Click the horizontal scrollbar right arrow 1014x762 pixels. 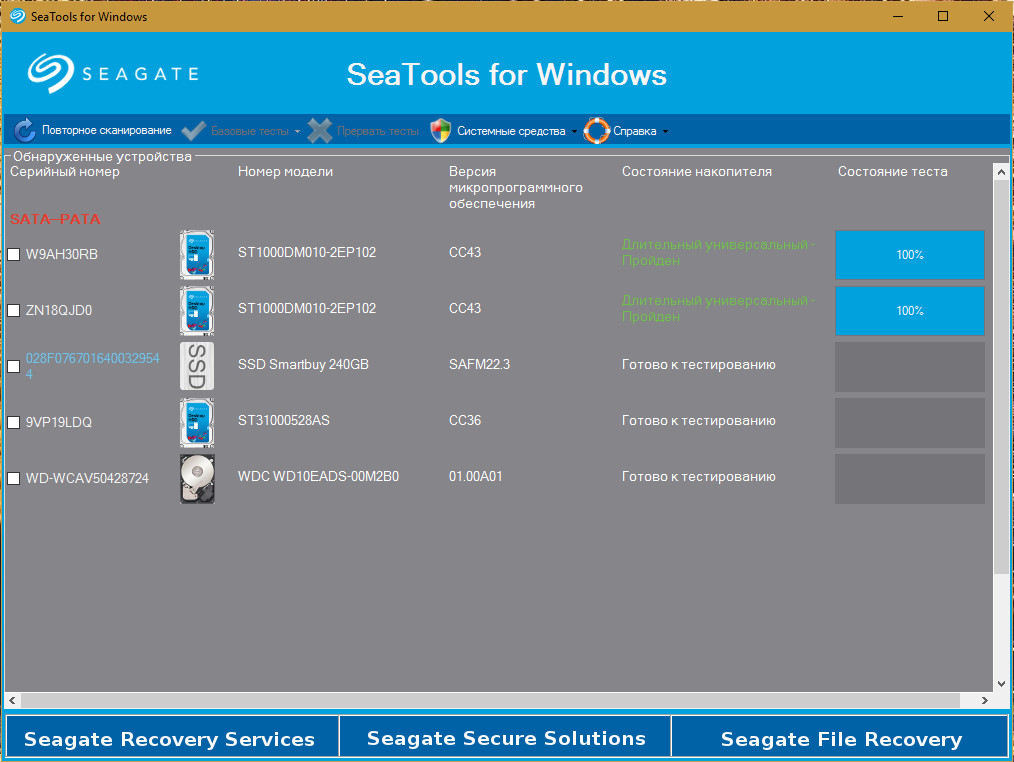pyautogui.click(x=984, y=701)
